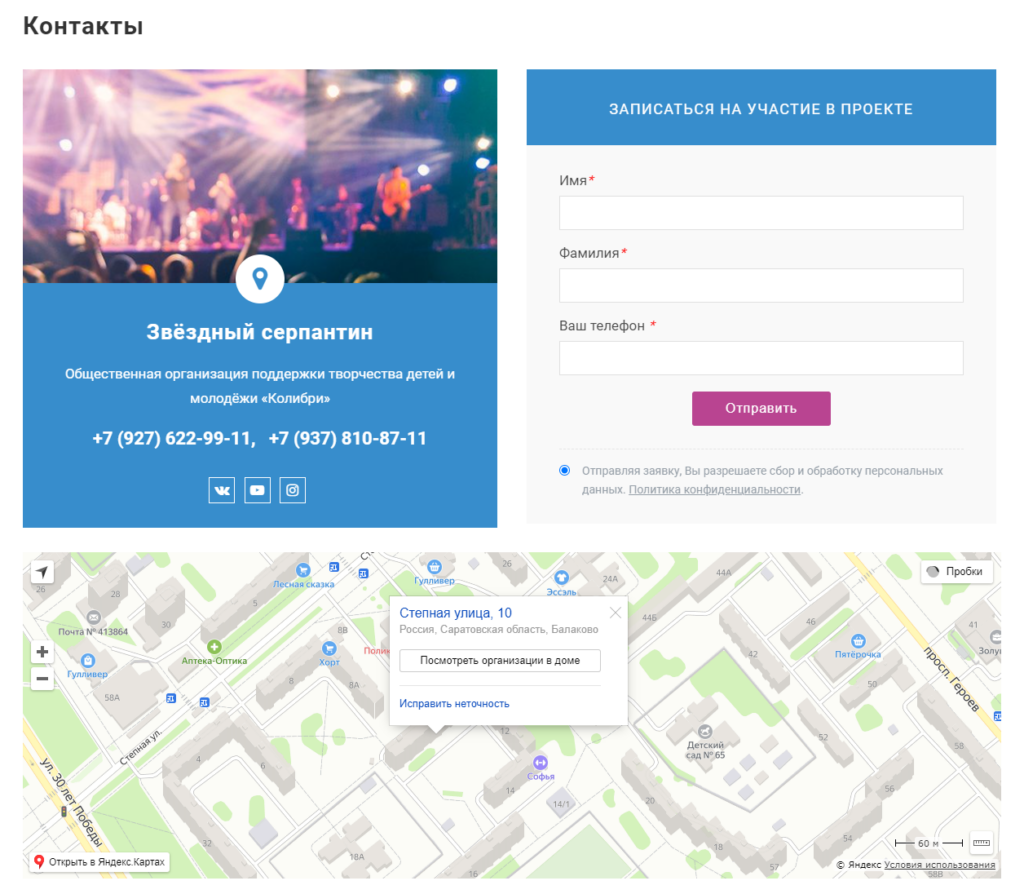Click the Аптека-Оптика pharmacy marker

click(214, 647)
